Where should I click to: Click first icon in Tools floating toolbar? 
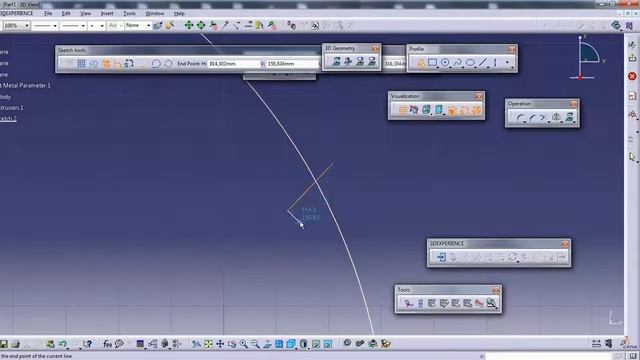408,303
